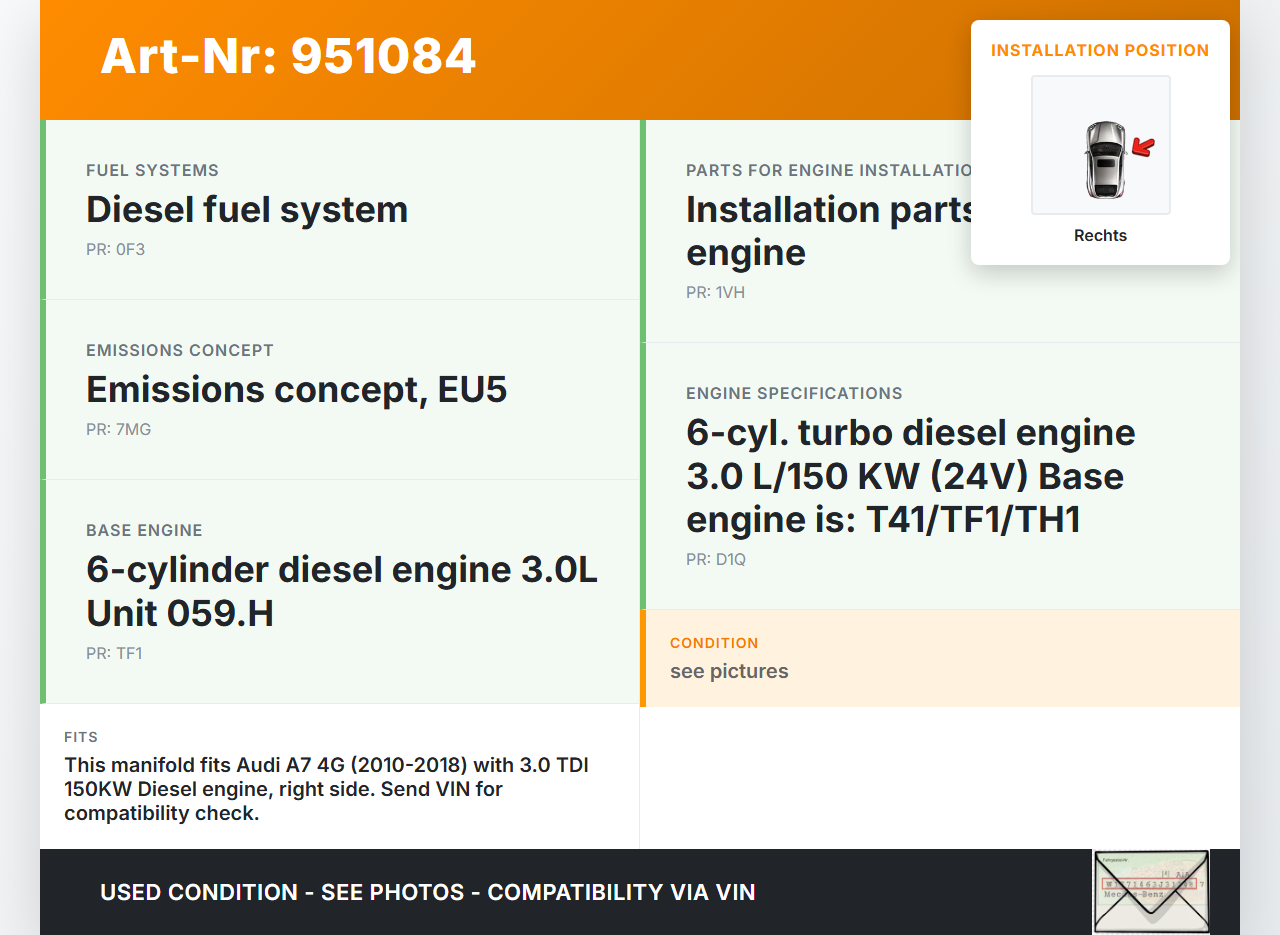Click the PR: TF1 code
The height and width of the screenshot is (935, 1280).
pyautogui.click(x=114, y=653)
